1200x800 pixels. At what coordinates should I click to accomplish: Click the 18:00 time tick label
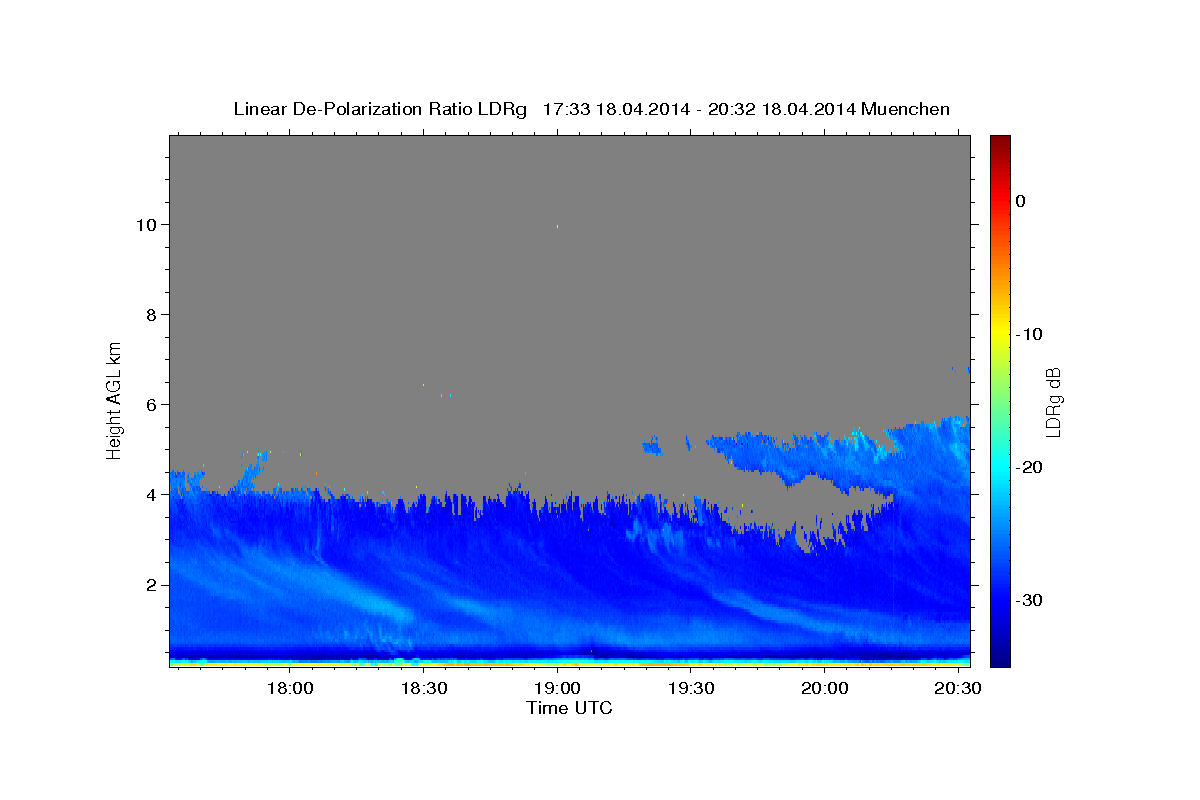click(x=290, y=689)
